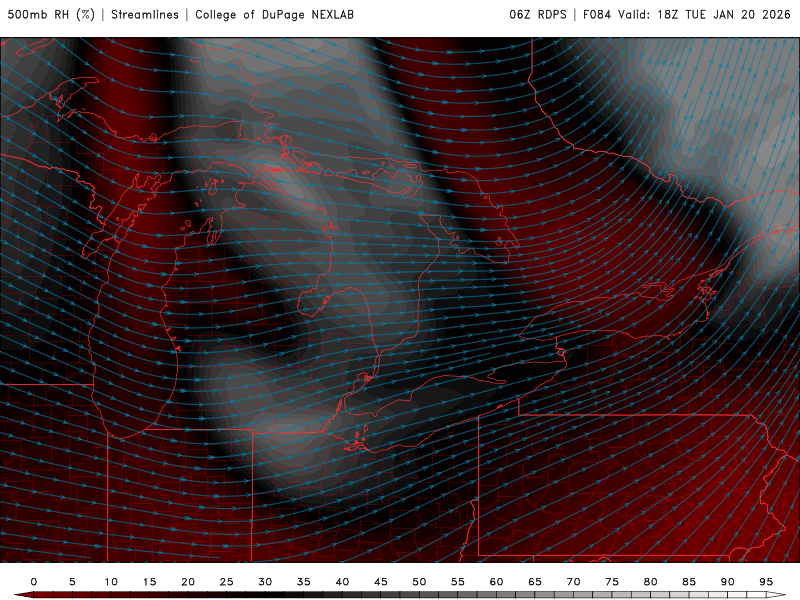Screen dimensions: 800x600
Task: Select the "10" label on the humidity scale
Action: point(111,582)
